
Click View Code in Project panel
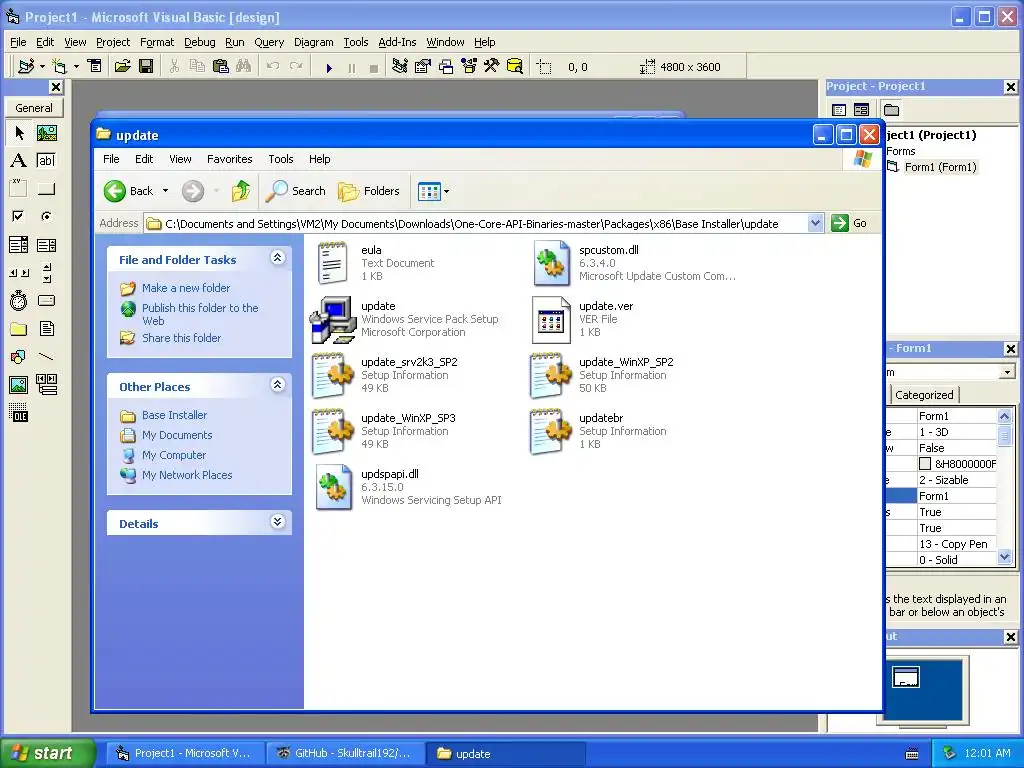(839, 110)
